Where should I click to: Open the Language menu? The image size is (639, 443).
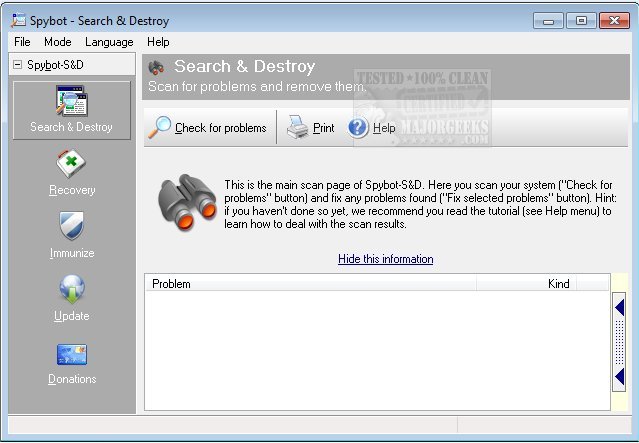(x=109, y=42)
